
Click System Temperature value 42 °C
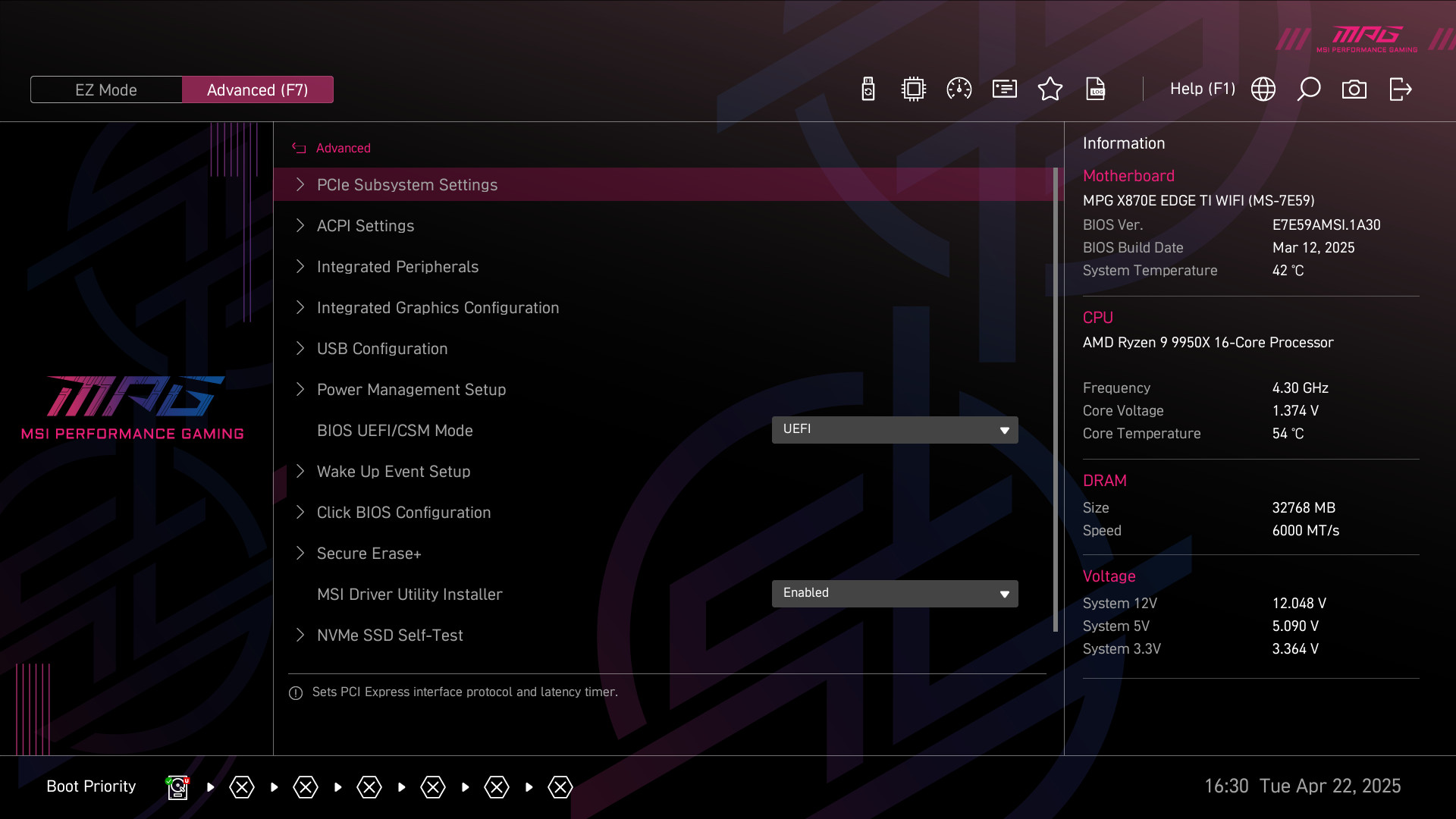click(1288, 271)
